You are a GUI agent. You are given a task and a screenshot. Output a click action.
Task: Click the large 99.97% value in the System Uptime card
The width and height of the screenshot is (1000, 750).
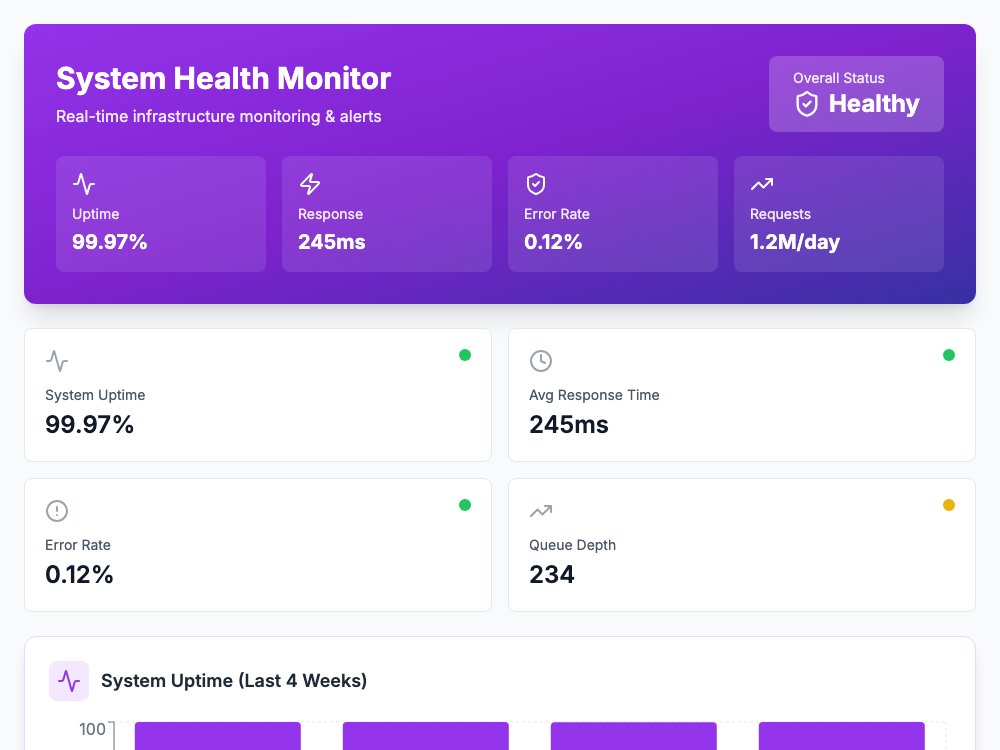(89, 425)
